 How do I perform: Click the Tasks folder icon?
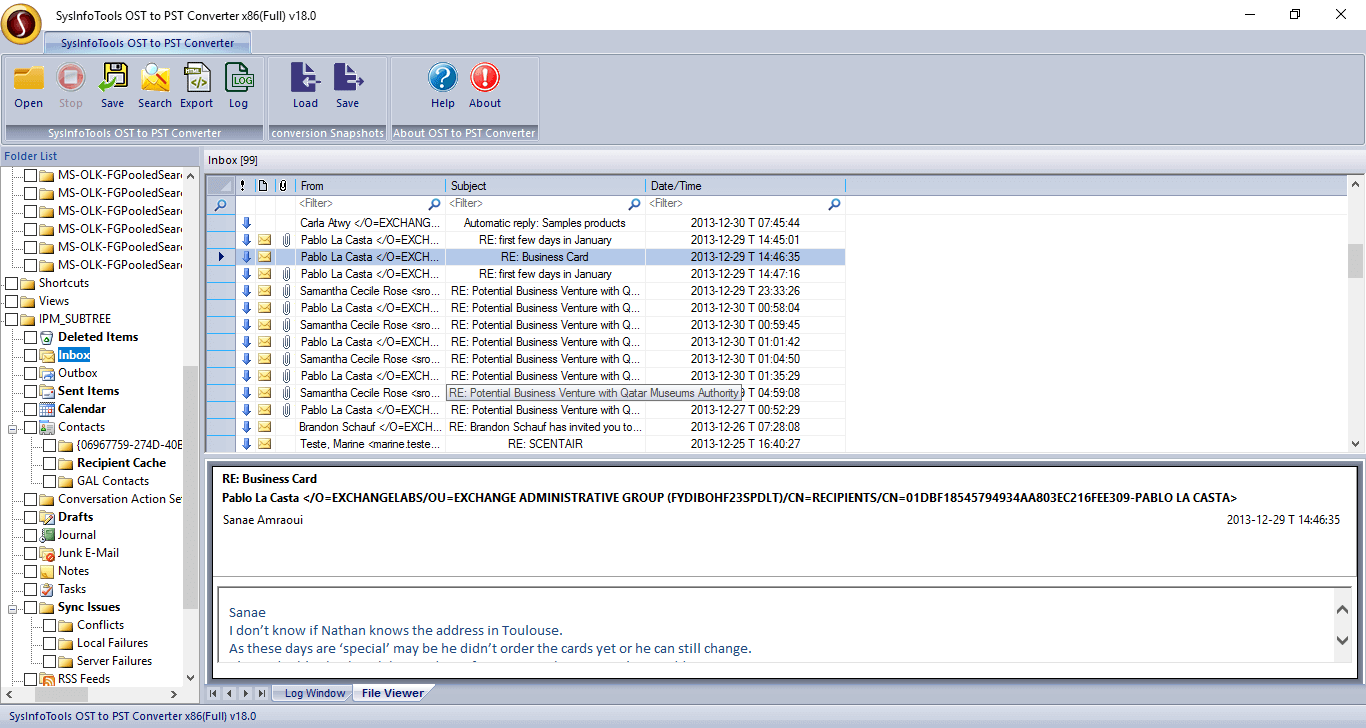(x=47, y=589)
